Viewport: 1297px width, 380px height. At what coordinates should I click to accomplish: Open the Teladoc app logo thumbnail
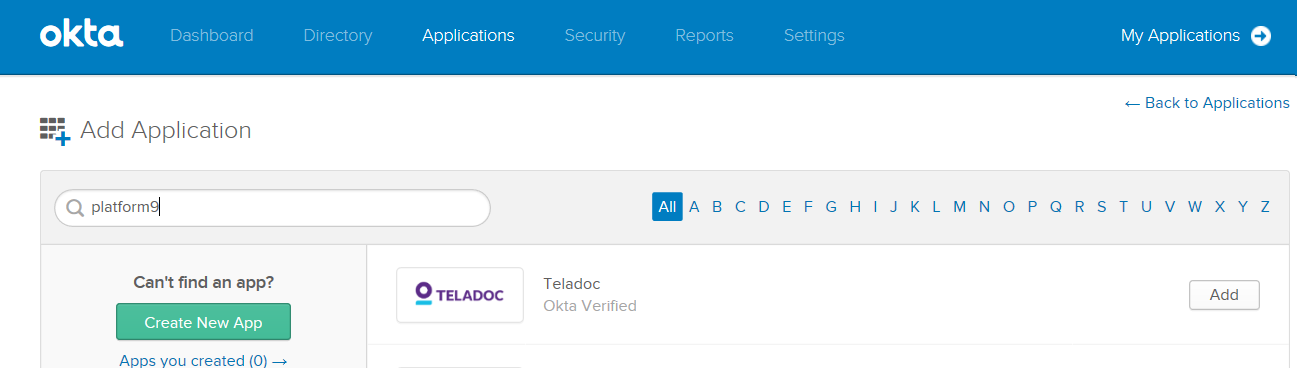(x=460, y=295)
